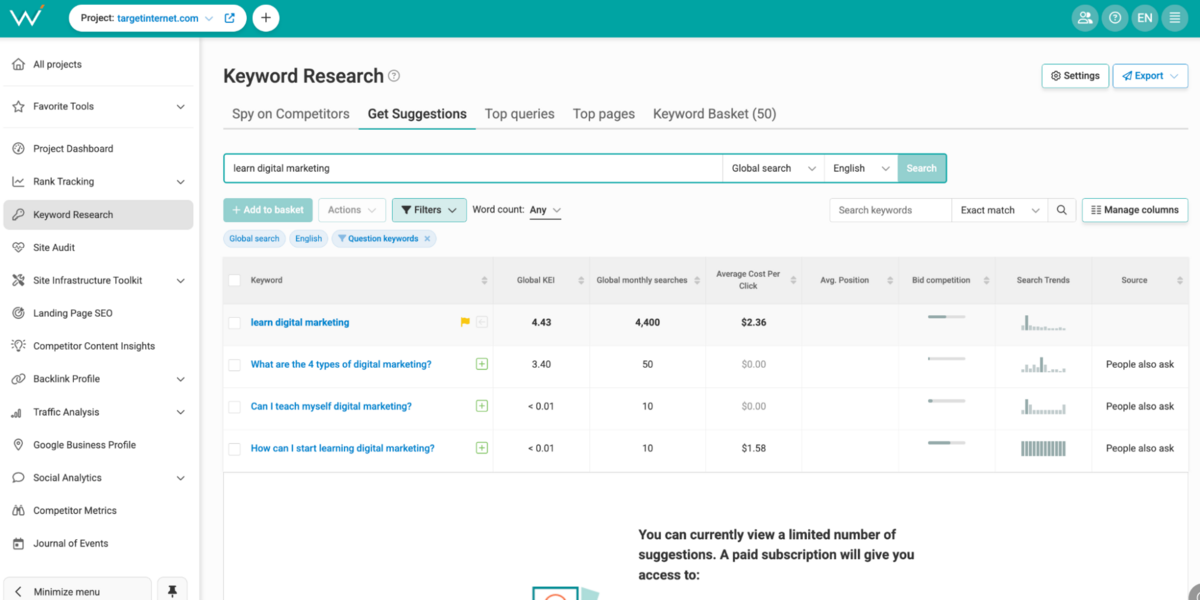The image size is (1200, 600).
Task: Expand Site Infrastructure Toolkit submenu
Action: click(x=181, y=281)
